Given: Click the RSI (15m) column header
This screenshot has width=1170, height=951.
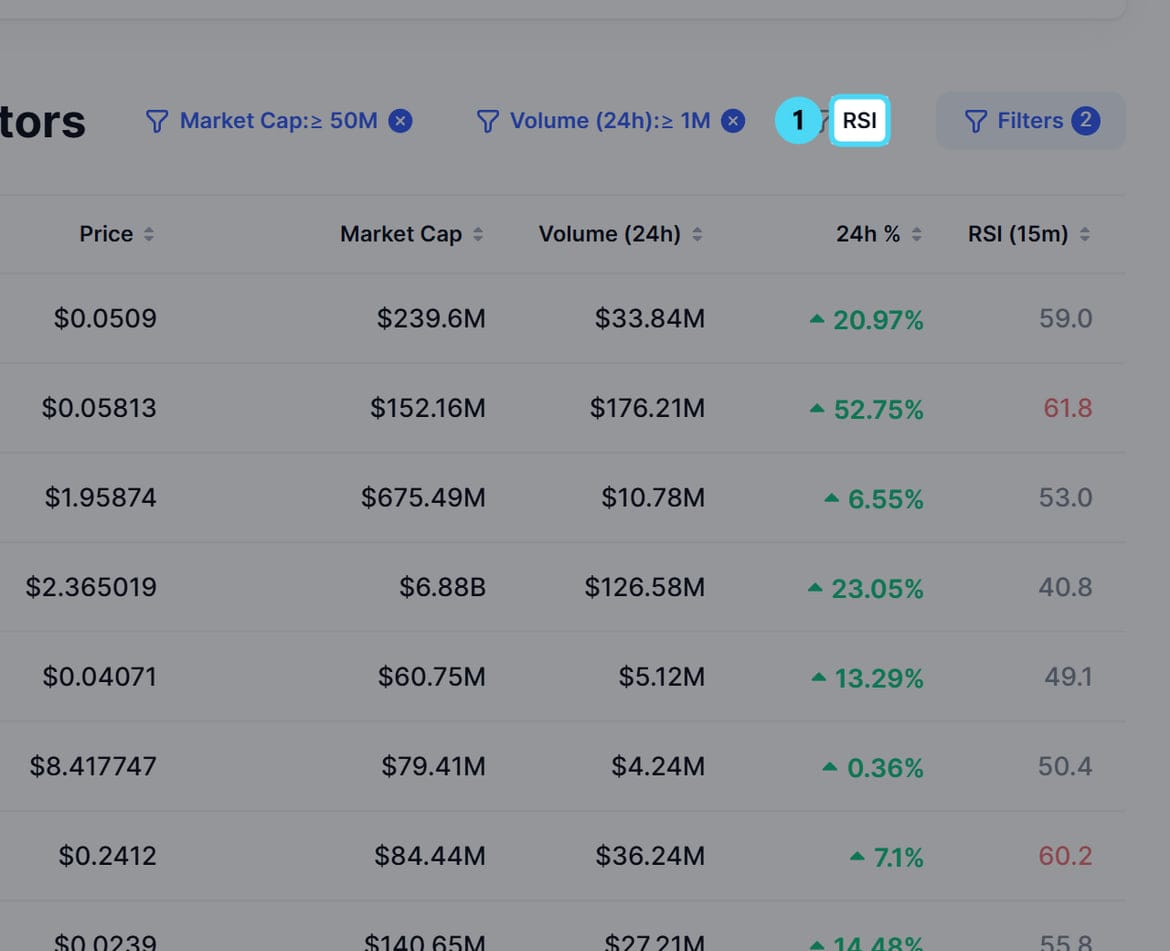Looking at the screenshot, I should click(x=1018, y=234).
